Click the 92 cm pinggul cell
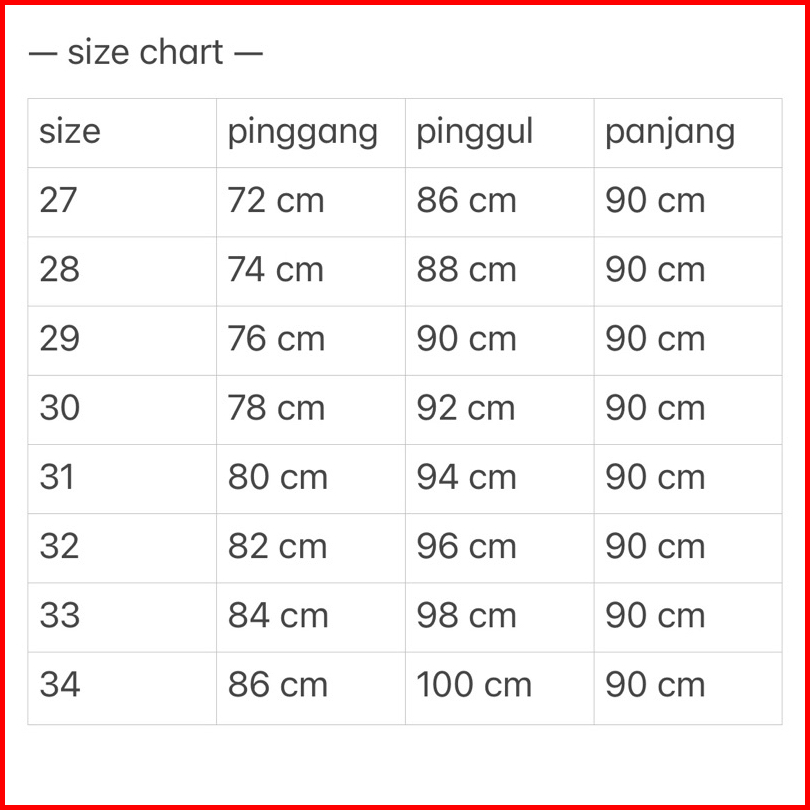This screenshot has height=810, width=810. (466, 408)
